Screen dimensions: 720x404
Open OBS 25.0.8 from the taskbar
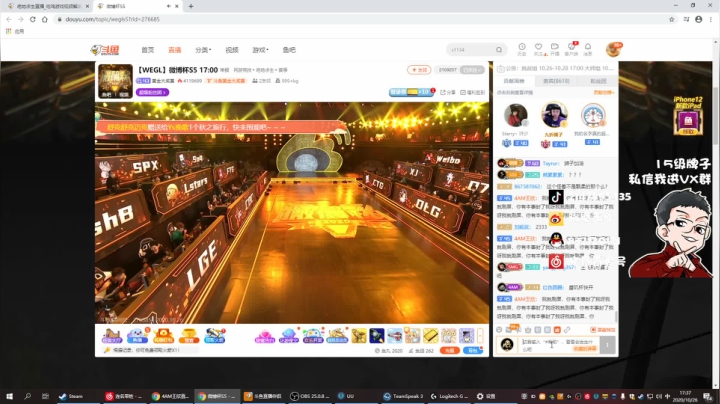click(x=310, y=396)
